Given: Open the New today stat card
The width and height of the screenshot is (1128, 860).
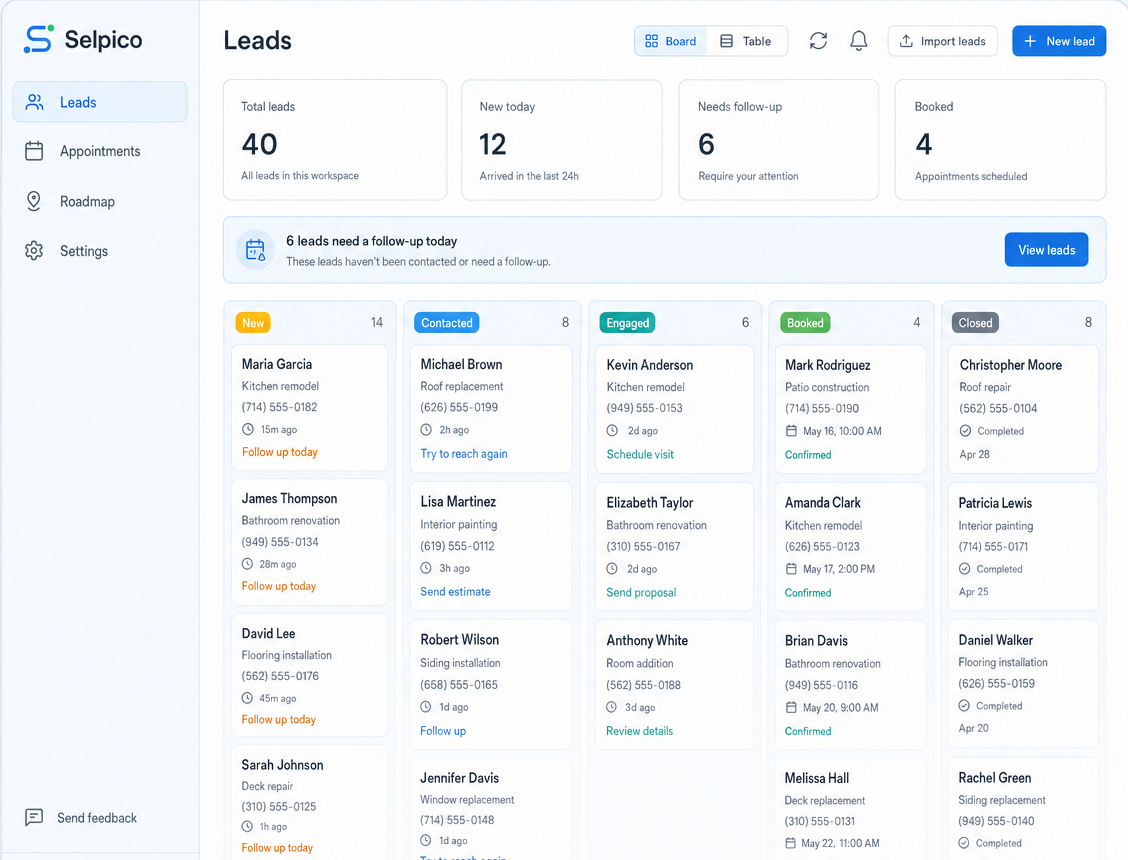Looking at the screenshot, I should [561, 140].
